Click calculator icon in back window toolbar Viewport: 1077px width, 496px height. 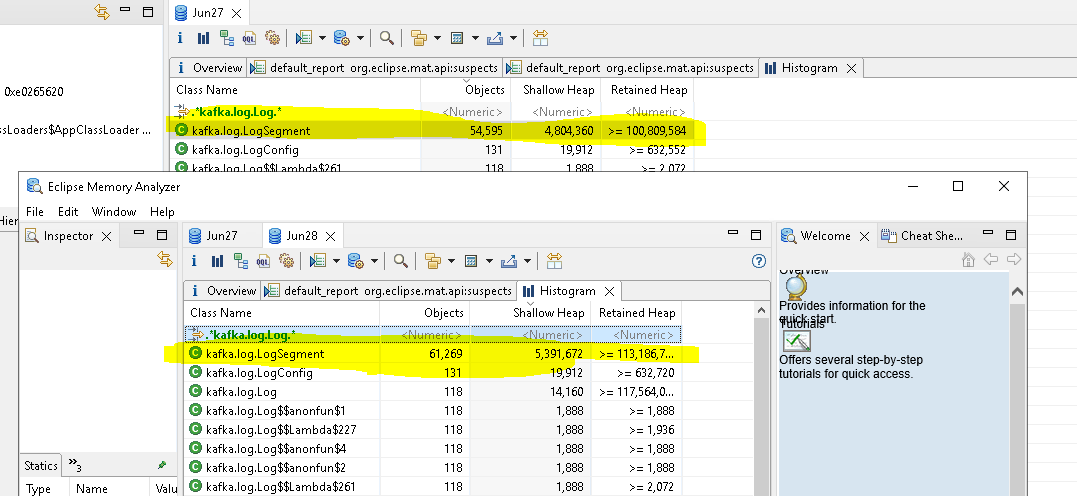tap(457, 38)
